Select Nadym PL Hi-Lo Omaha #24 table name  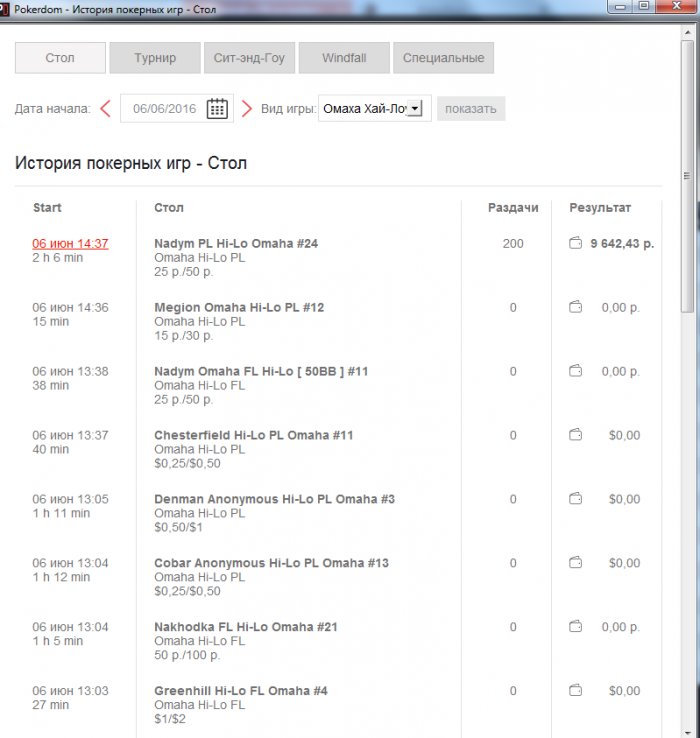pos(236,243)
